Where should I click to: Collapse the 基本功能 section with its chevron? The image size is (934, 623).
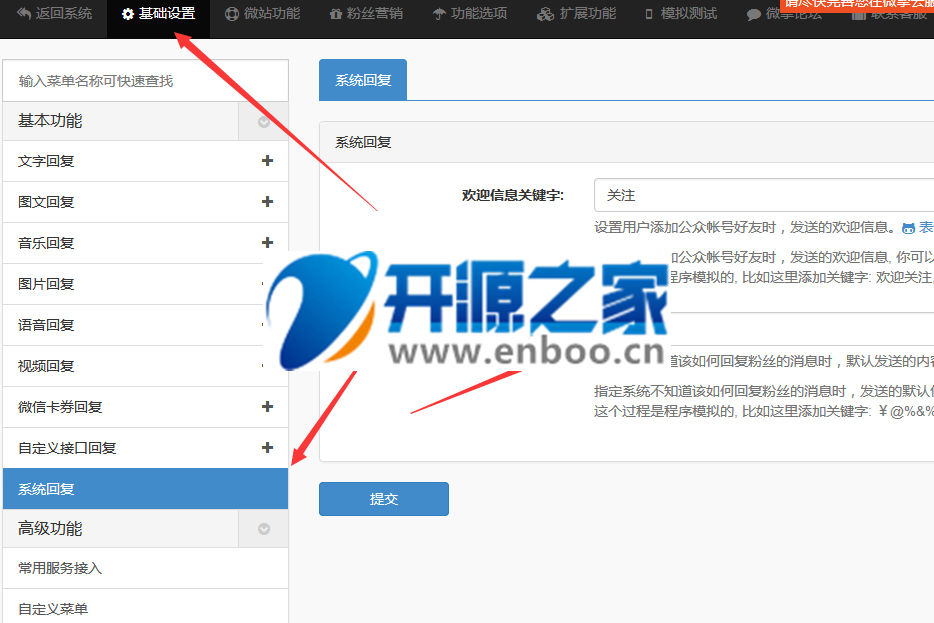coord(263,122)
